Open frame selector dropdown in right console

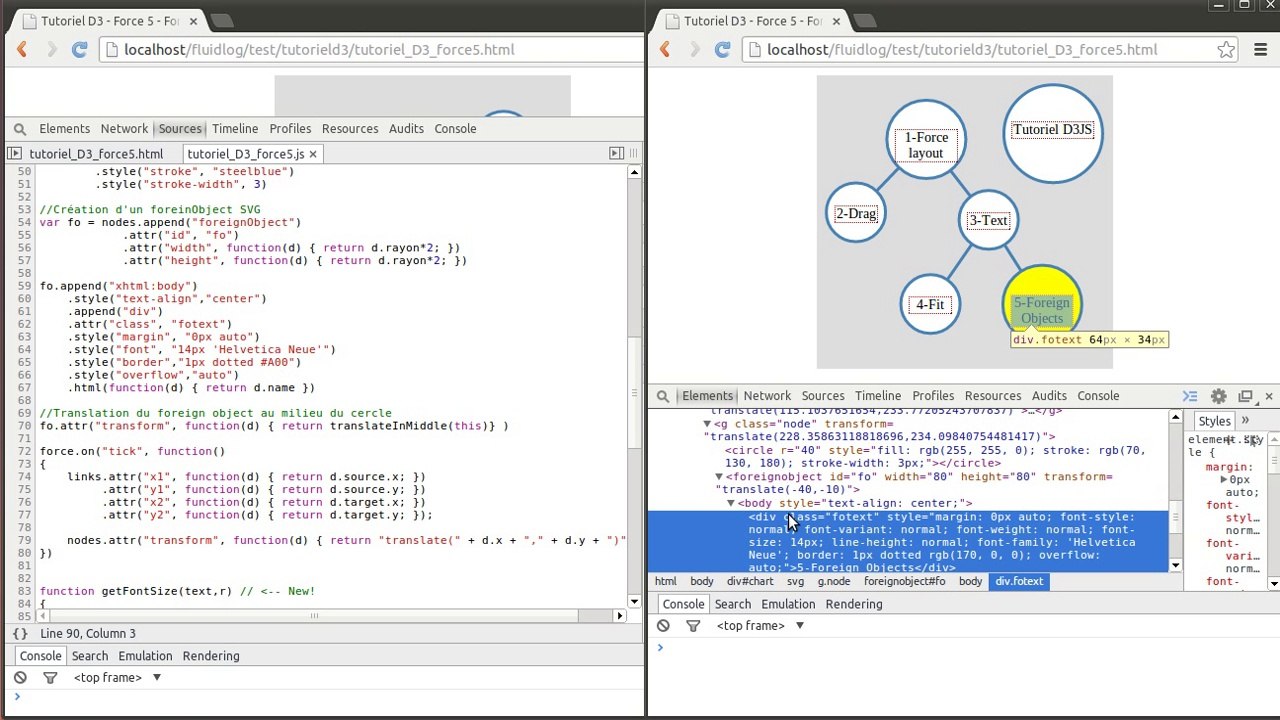[799, 626]
